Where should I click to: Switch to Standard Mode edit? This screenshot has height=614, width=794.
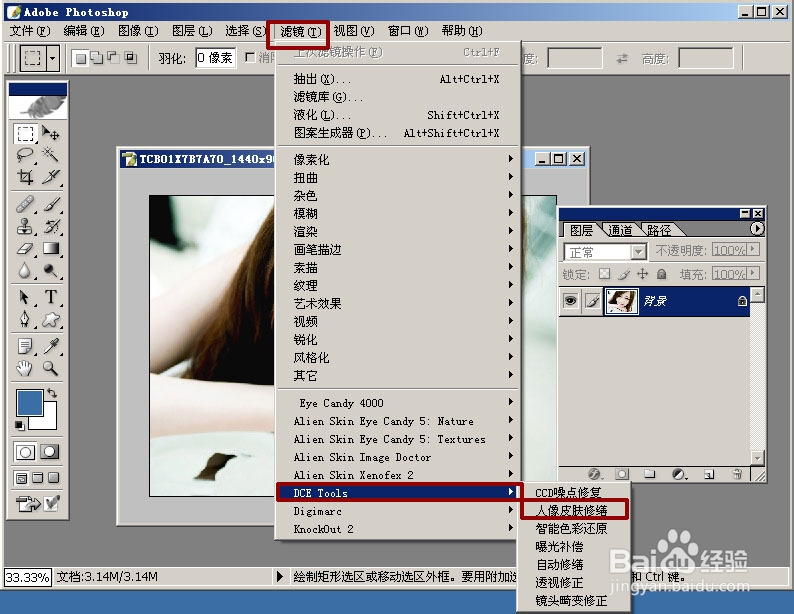25,452
